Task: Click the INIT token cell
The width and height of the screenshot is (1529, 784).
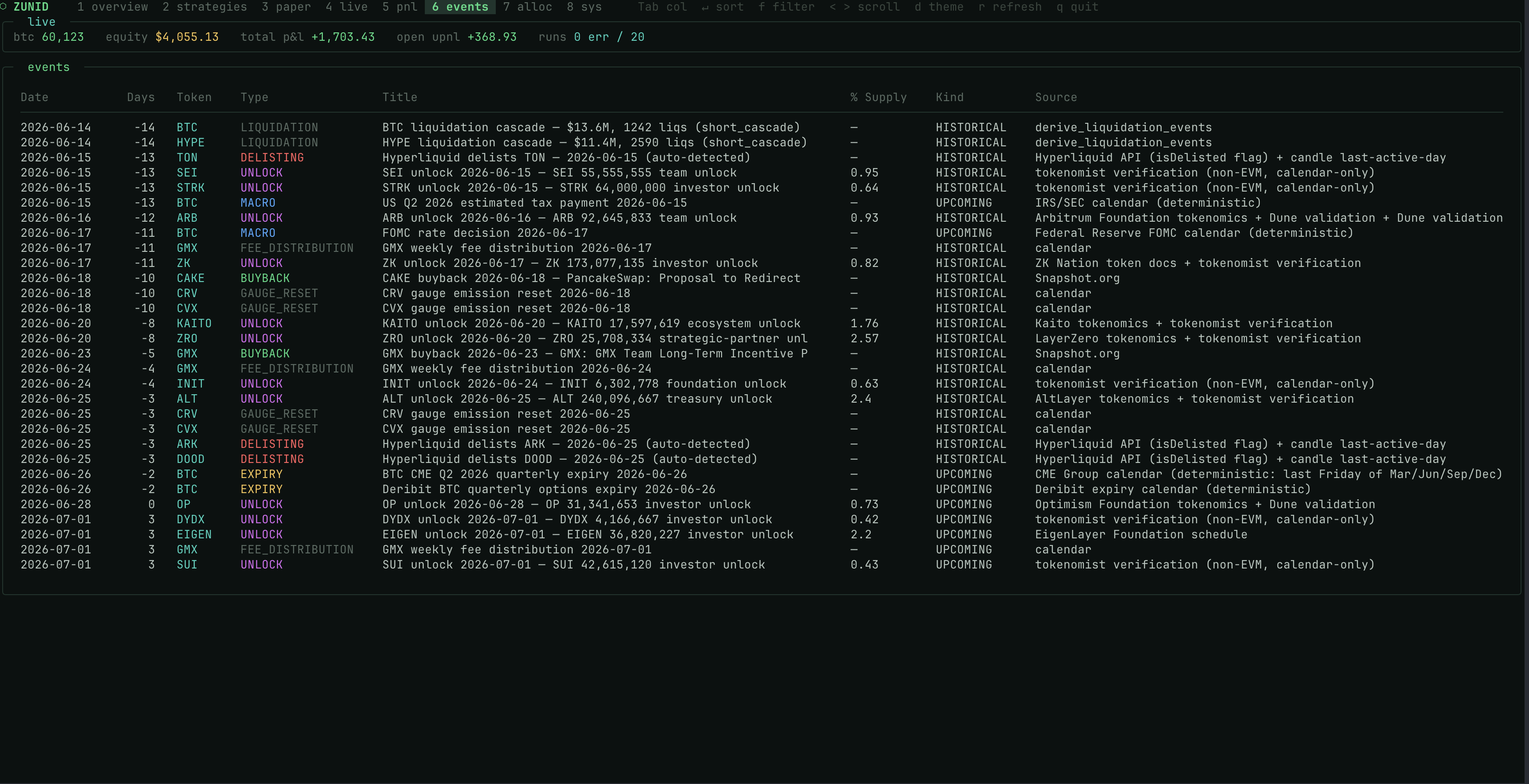Action: pos(191,384)
